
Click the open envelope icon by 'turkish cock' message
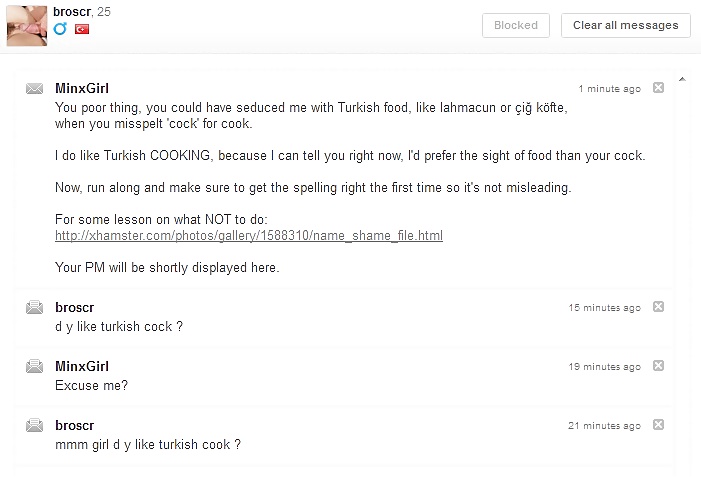pyautogui.click(x=34, y=307)
